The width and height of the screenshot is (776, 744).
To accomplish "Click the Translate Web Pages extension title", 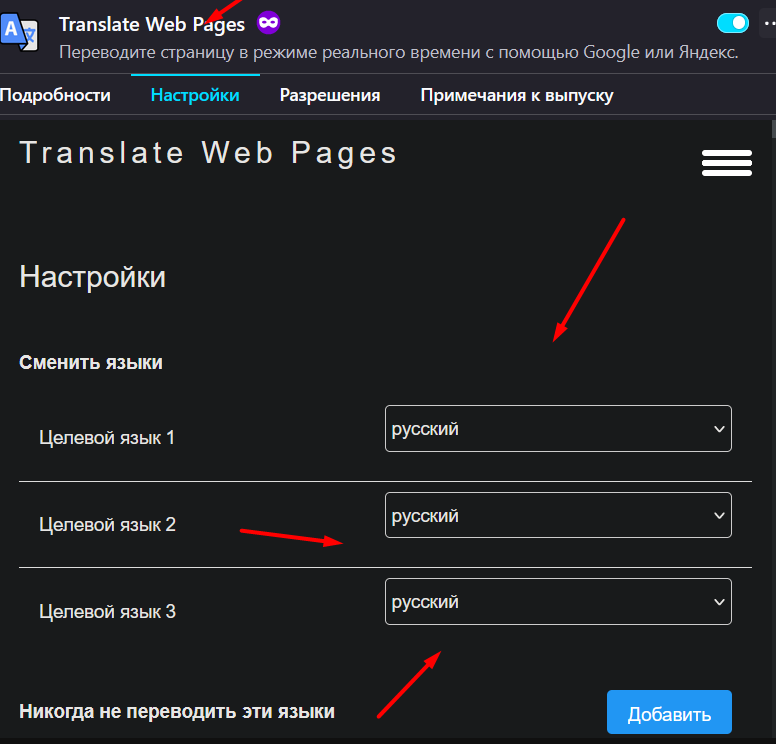I will pos(152,24).
